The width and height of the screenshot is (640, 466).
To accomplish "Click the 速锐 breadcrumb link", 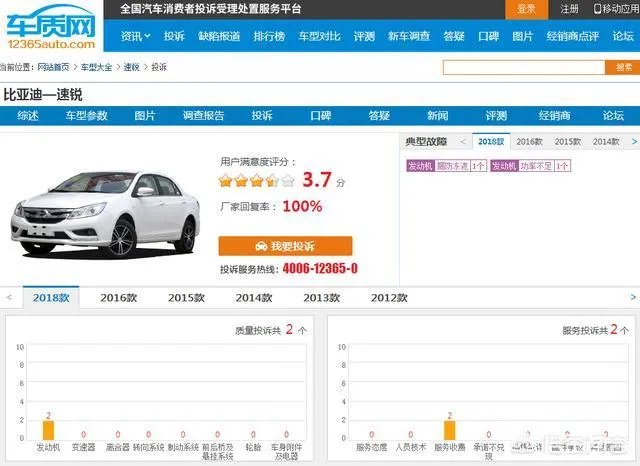I will point(131,67).
